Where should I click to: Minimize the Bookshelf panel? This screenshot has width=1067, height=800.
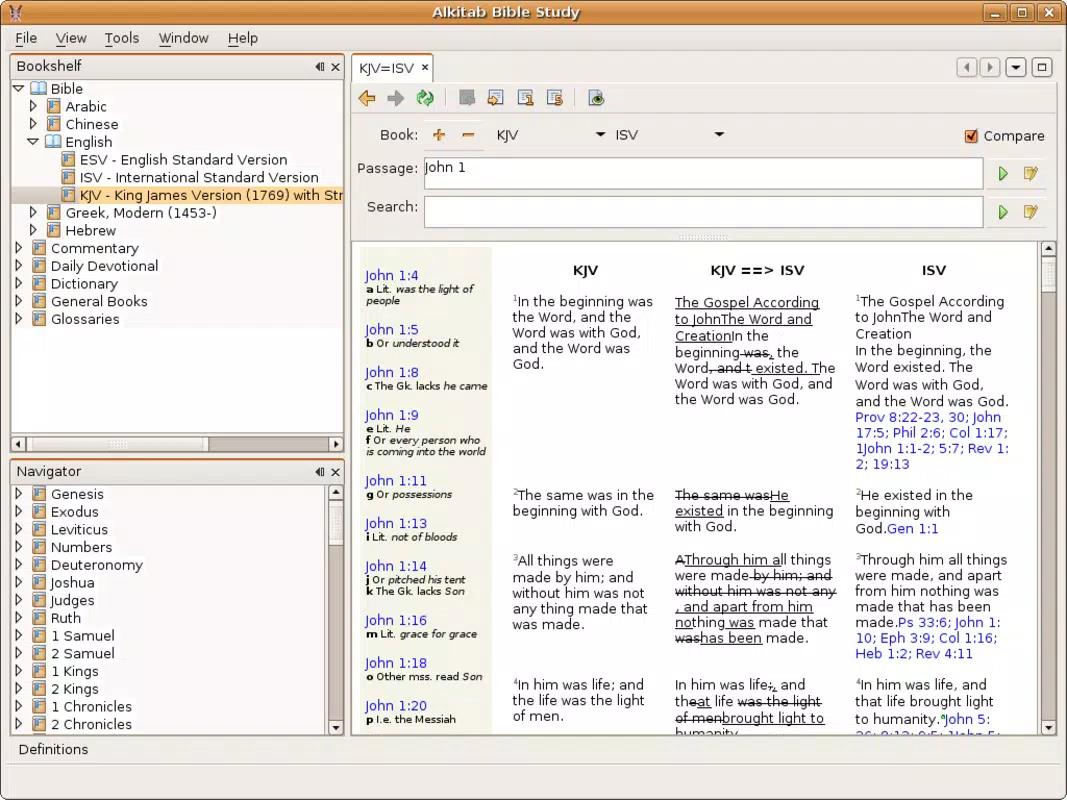(x=320, y=67)
